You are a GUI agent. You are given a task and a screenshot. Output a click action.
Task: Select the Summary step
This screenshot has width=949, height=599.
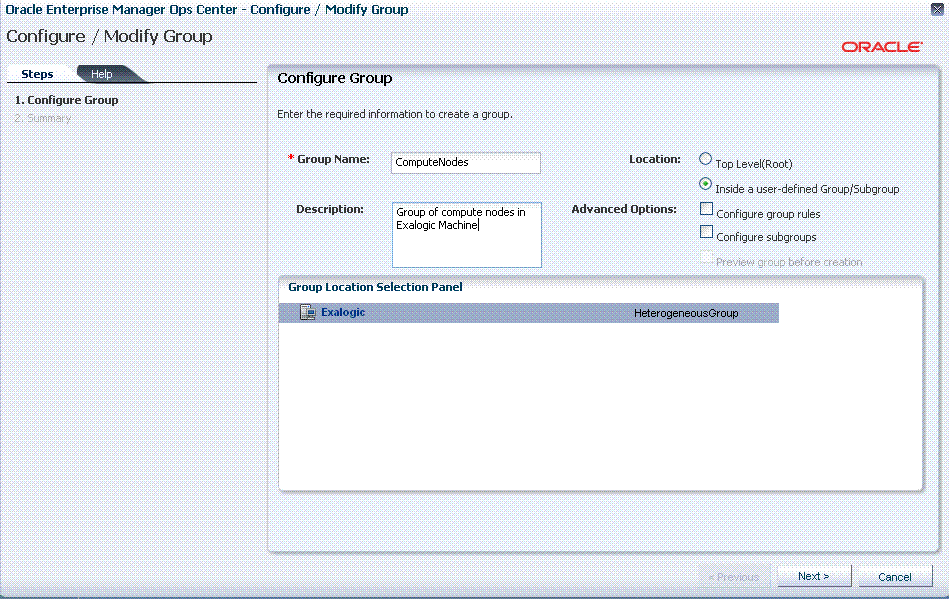pyautogui.click(x=42, y=118)
